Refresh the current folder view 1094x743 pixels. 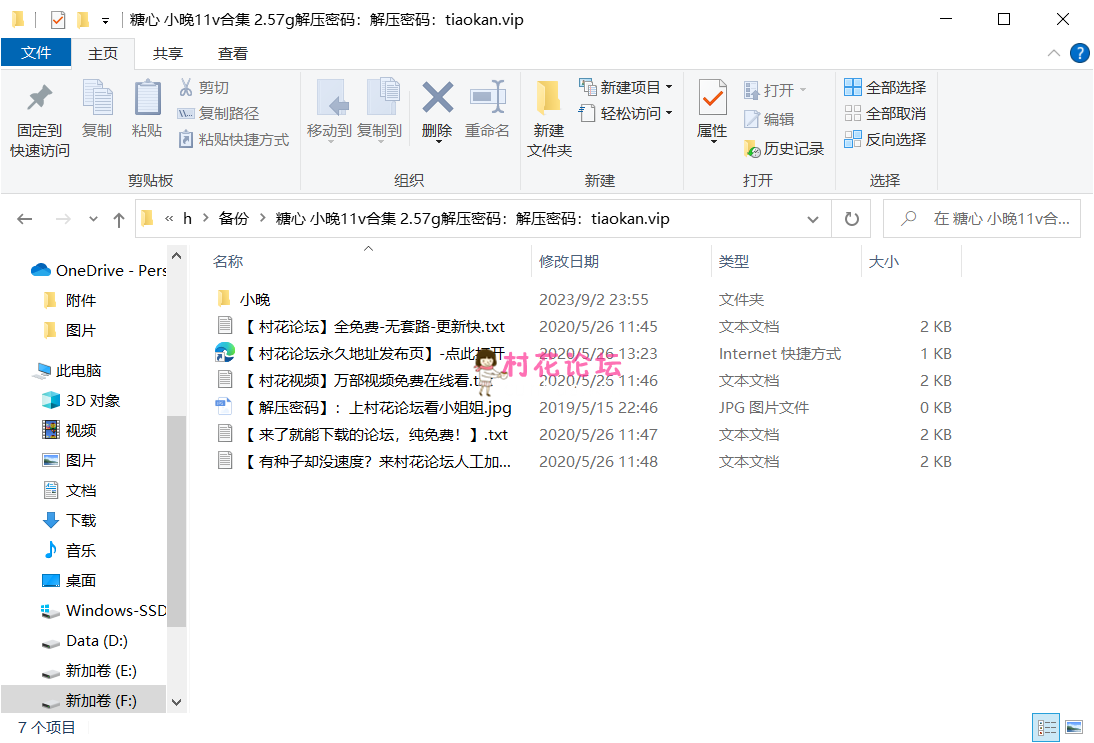pos(851,219)
